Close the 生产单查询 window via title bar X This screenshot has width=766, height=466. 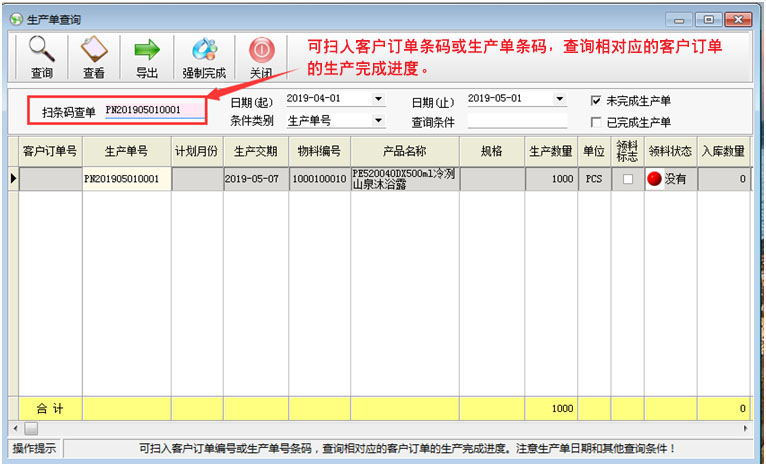(738, 20)
